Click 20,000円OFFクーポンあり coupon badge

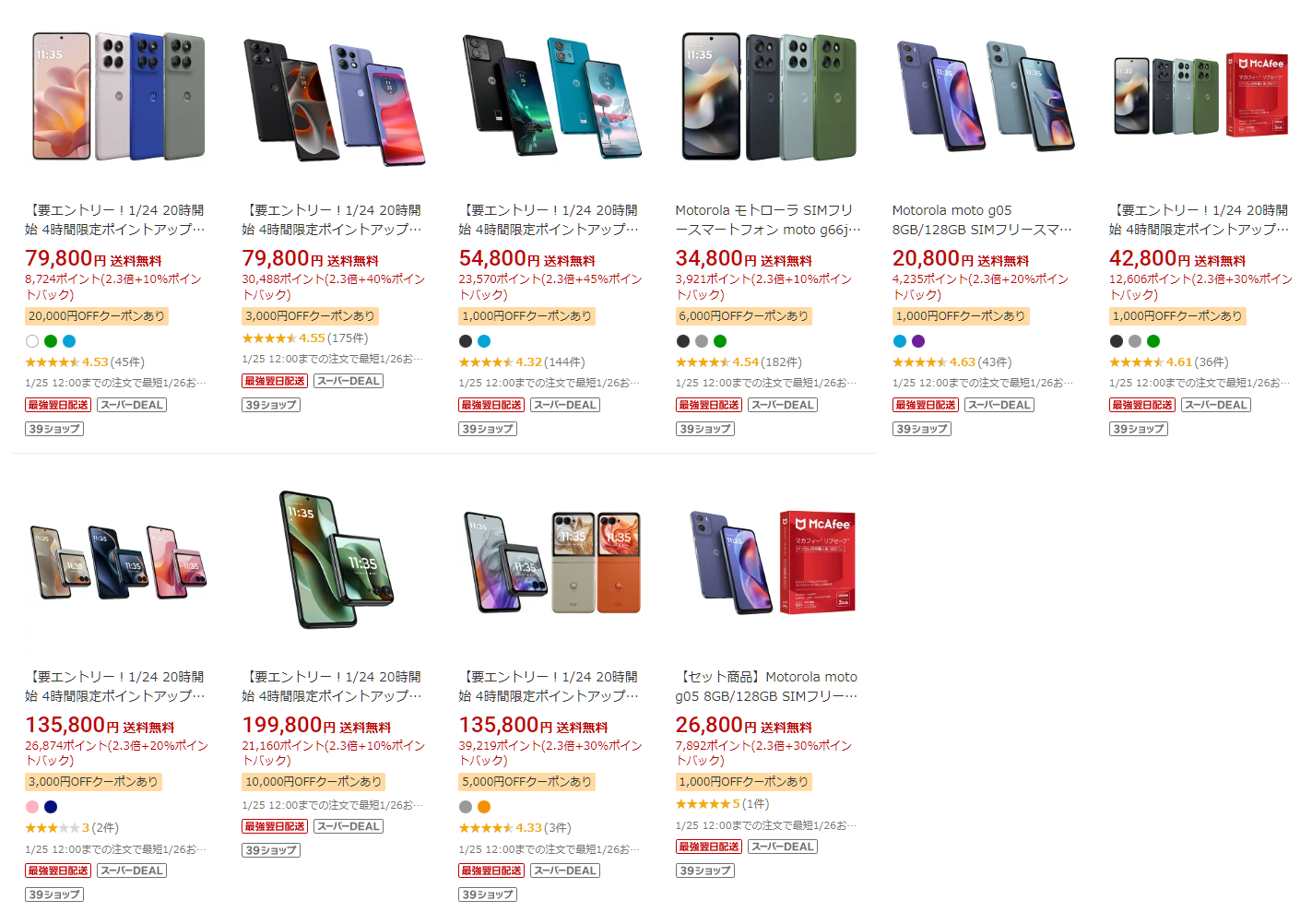[x=97, y=316]
